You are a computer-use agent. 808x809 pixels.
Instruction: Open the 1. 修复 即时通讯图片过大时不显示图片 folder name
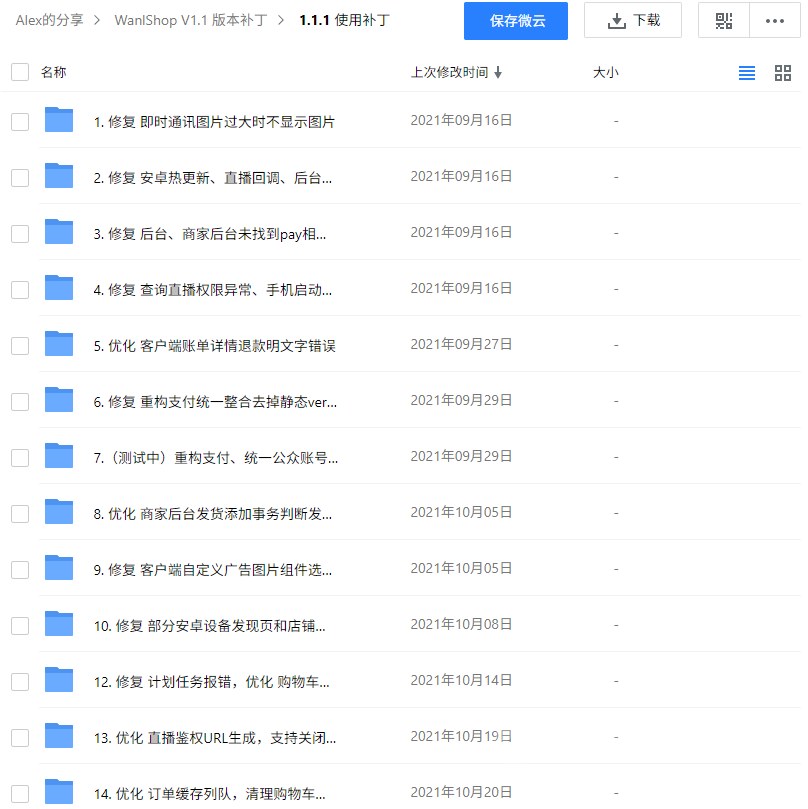click(x=214, y=122)
